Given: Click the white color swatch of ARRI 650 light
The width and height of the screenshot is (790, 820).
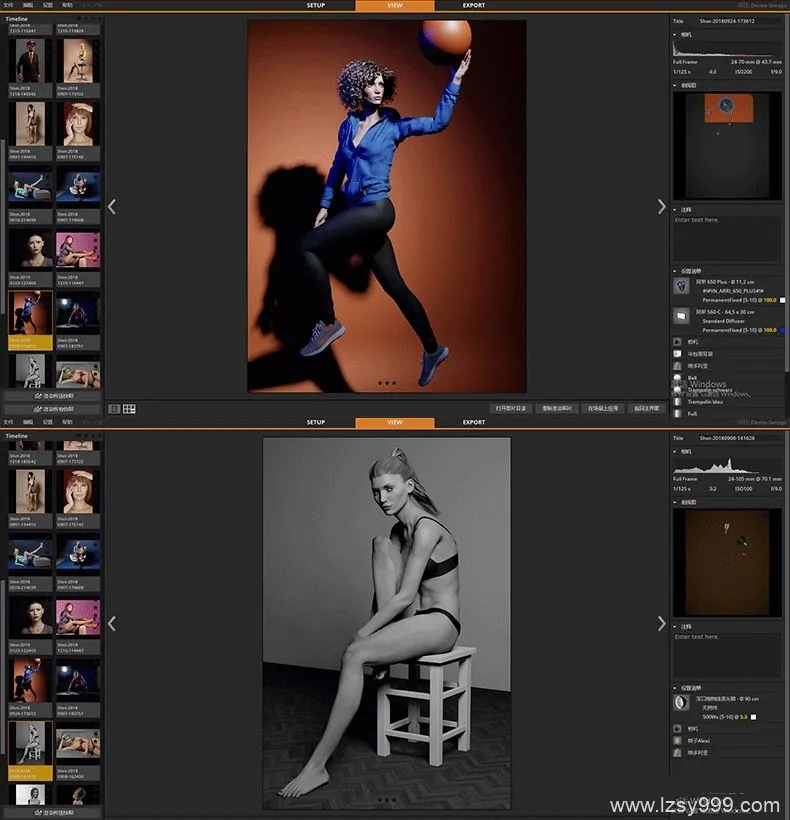Looking at the screenshot, I should click(782, 300).
